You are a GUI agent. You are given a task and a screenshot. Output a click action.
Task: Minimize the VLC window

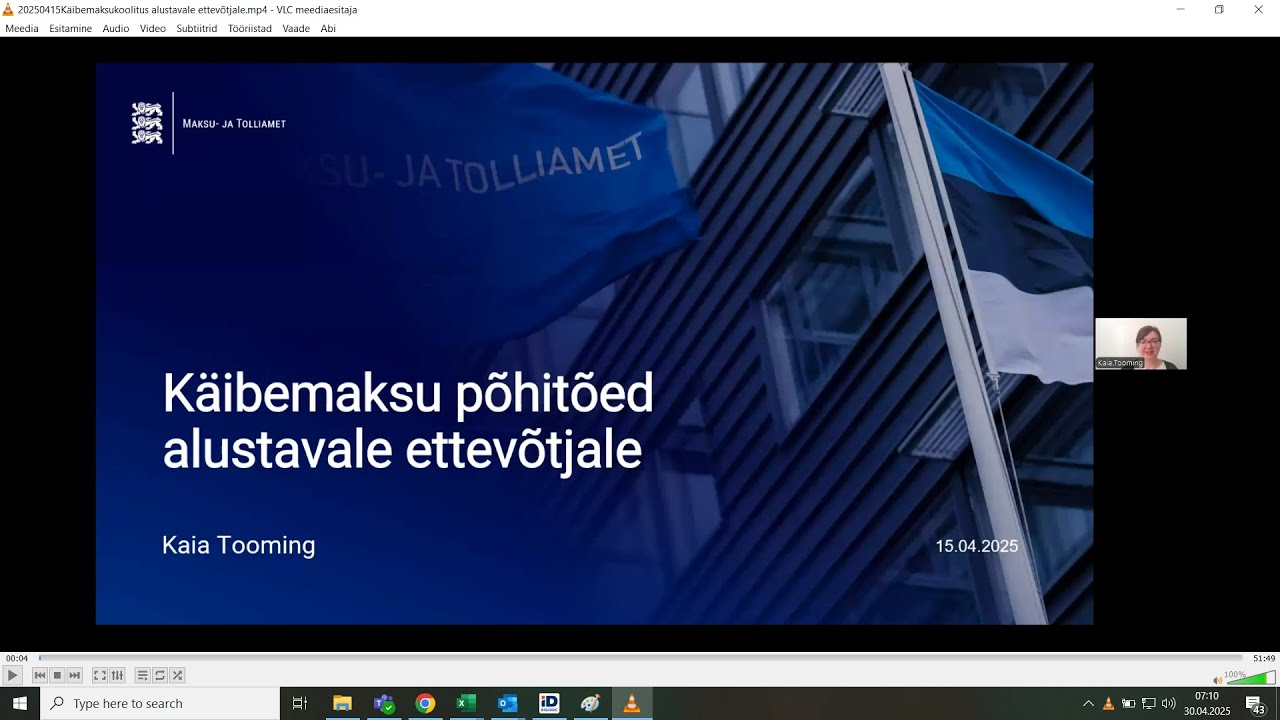pyautogui.click(x=1180, y=9)
